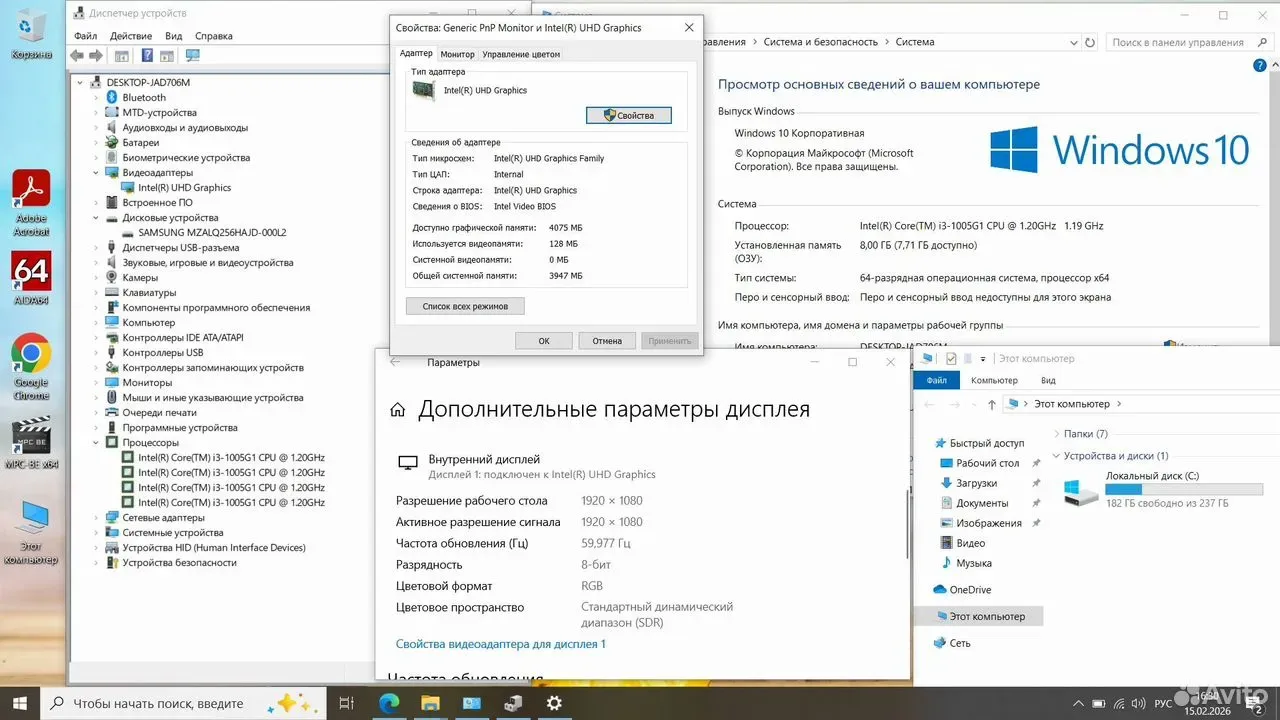This screenshot has width=1280, height=720.
Task: Click the blue help icon in System window
Action: coord(1259,64)
